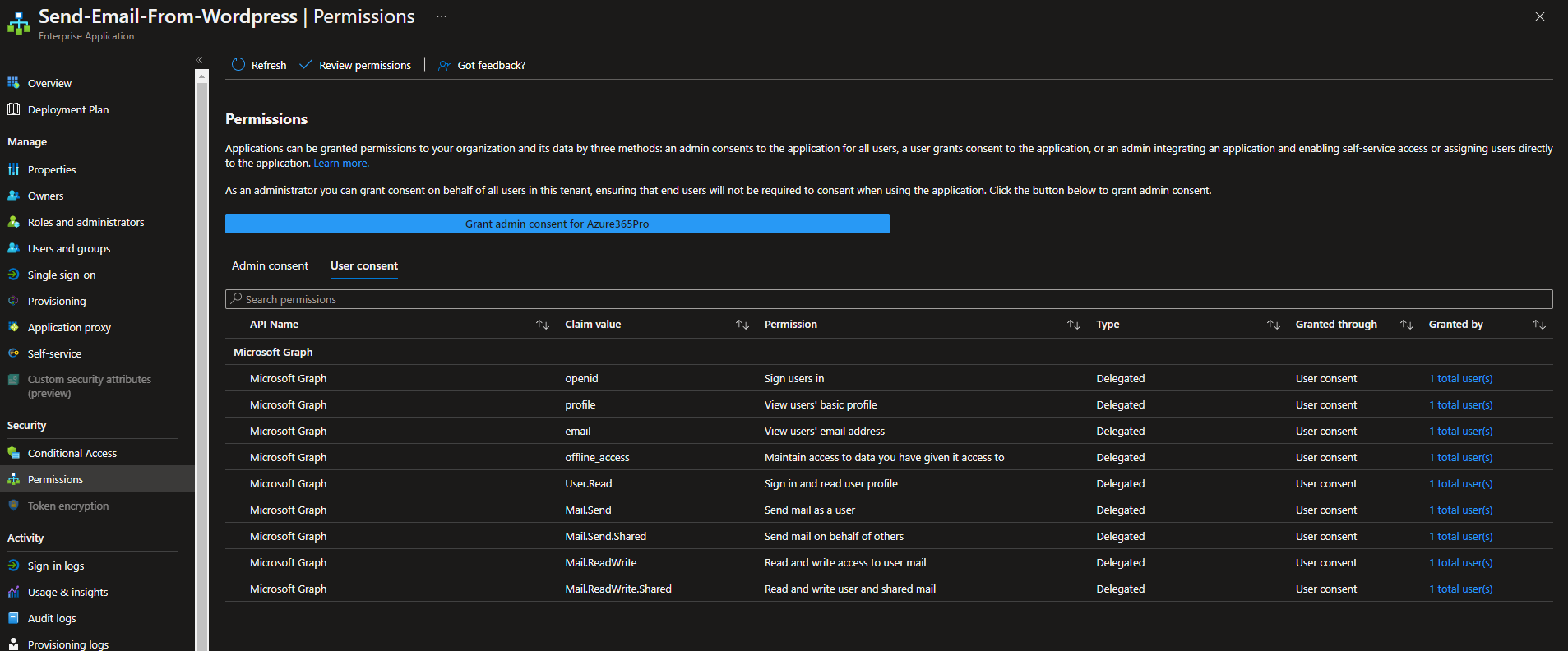
Task: Click the enterprise application header icon
Action: [x=18, y=23]
